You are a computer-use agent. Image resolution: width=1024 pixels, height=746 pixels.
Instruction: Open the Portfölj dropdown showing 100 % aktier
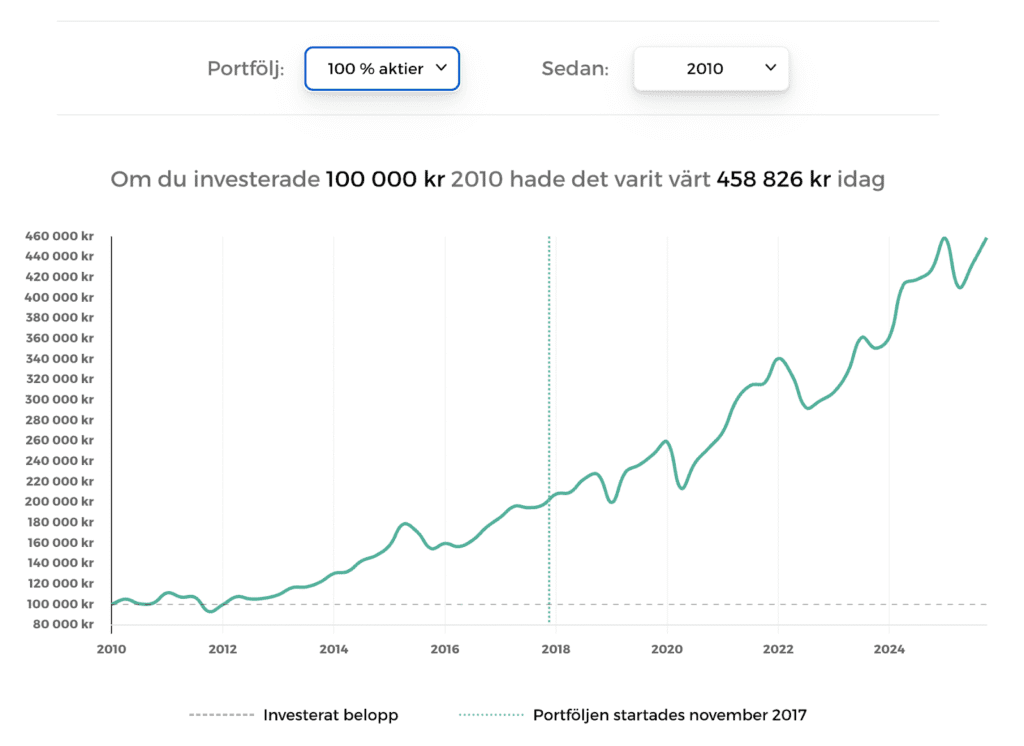tap(381, 69)
